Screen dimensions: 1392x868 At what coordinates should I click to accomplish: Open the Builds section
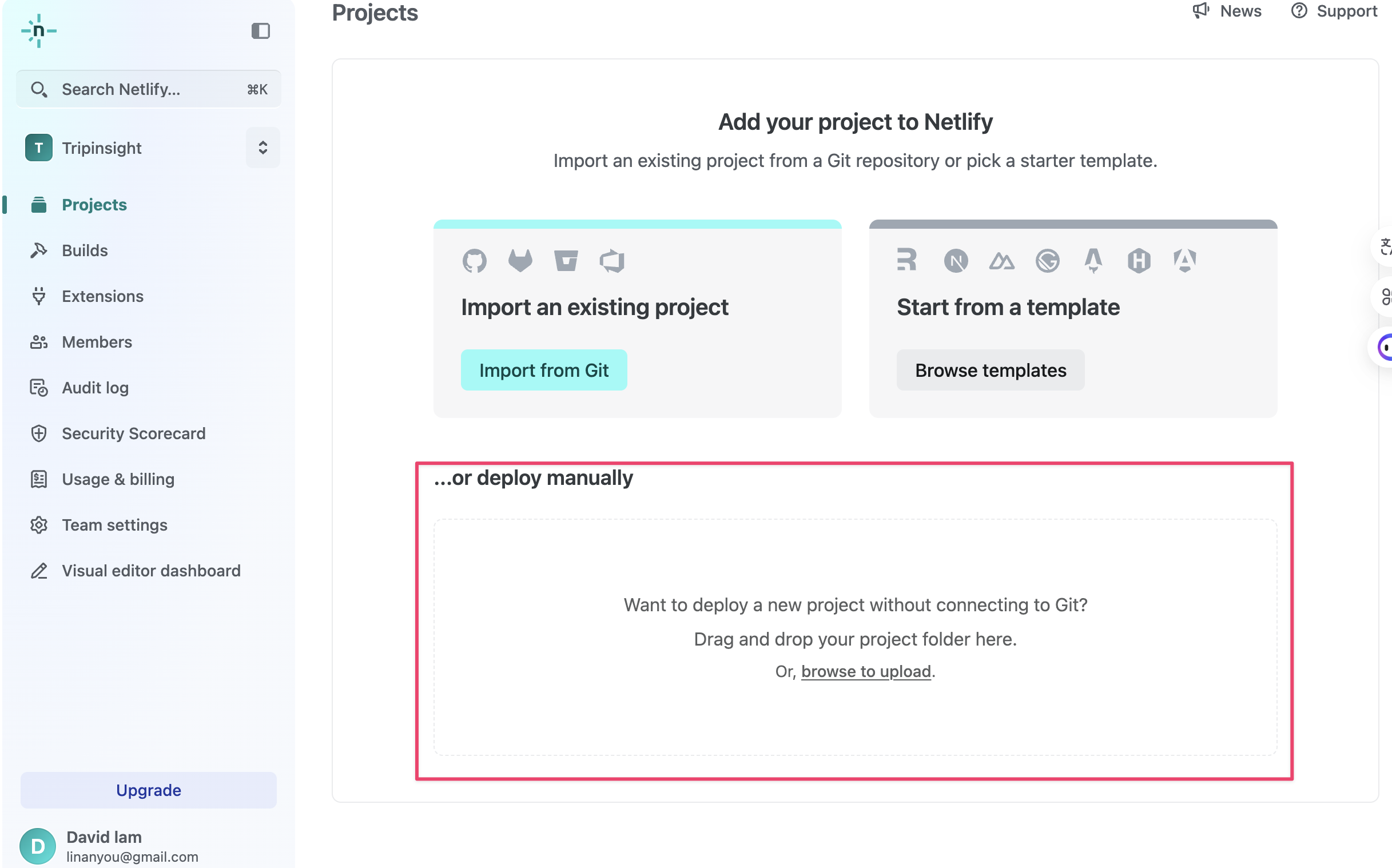[x=85, y=250]
